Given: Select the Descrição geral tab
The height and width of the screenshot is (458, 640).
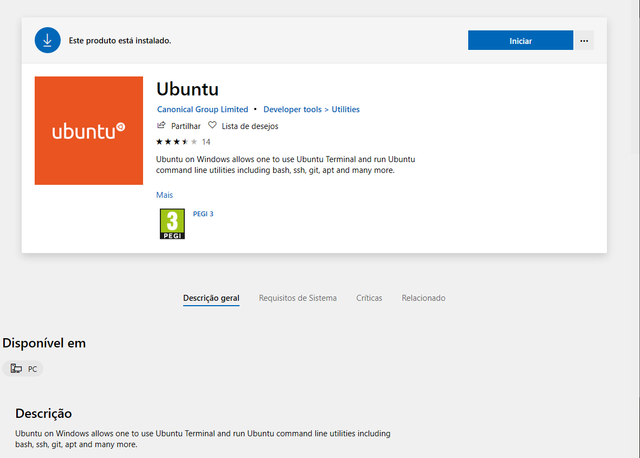Looking at the screenshot, I should click(x=211, y=298).
